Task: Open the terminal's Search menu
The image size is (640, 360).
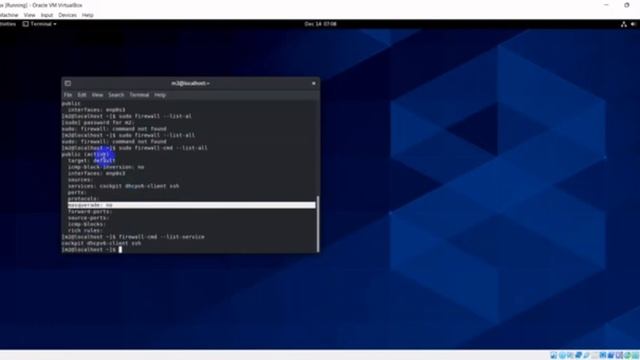Action: click(116, 95)
